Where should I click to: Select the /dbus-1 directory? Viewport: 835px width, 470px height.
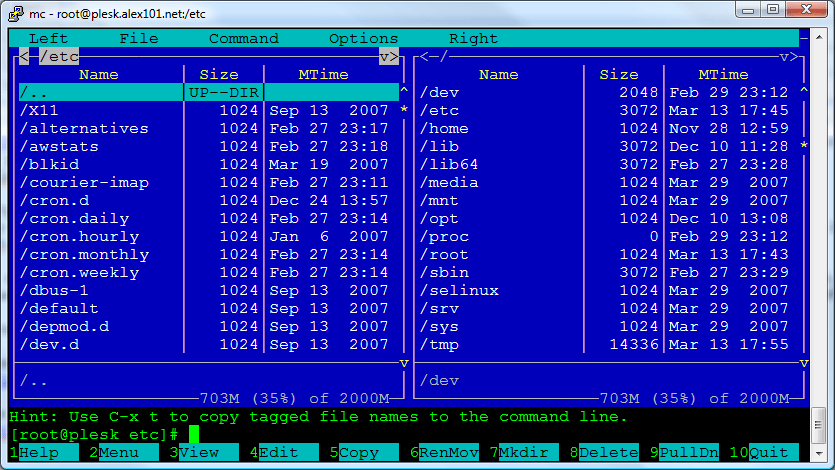pyautogui.click(x=209, y=291)
